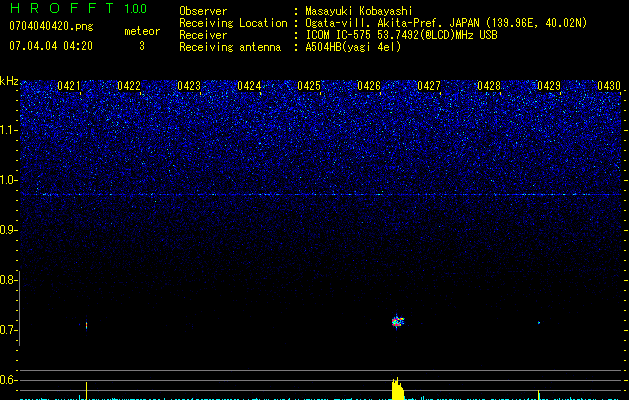This screenshot has height=400, width=629.
Task: Click the Receiver ICOM IC-575 value
Action: point(401,35)
